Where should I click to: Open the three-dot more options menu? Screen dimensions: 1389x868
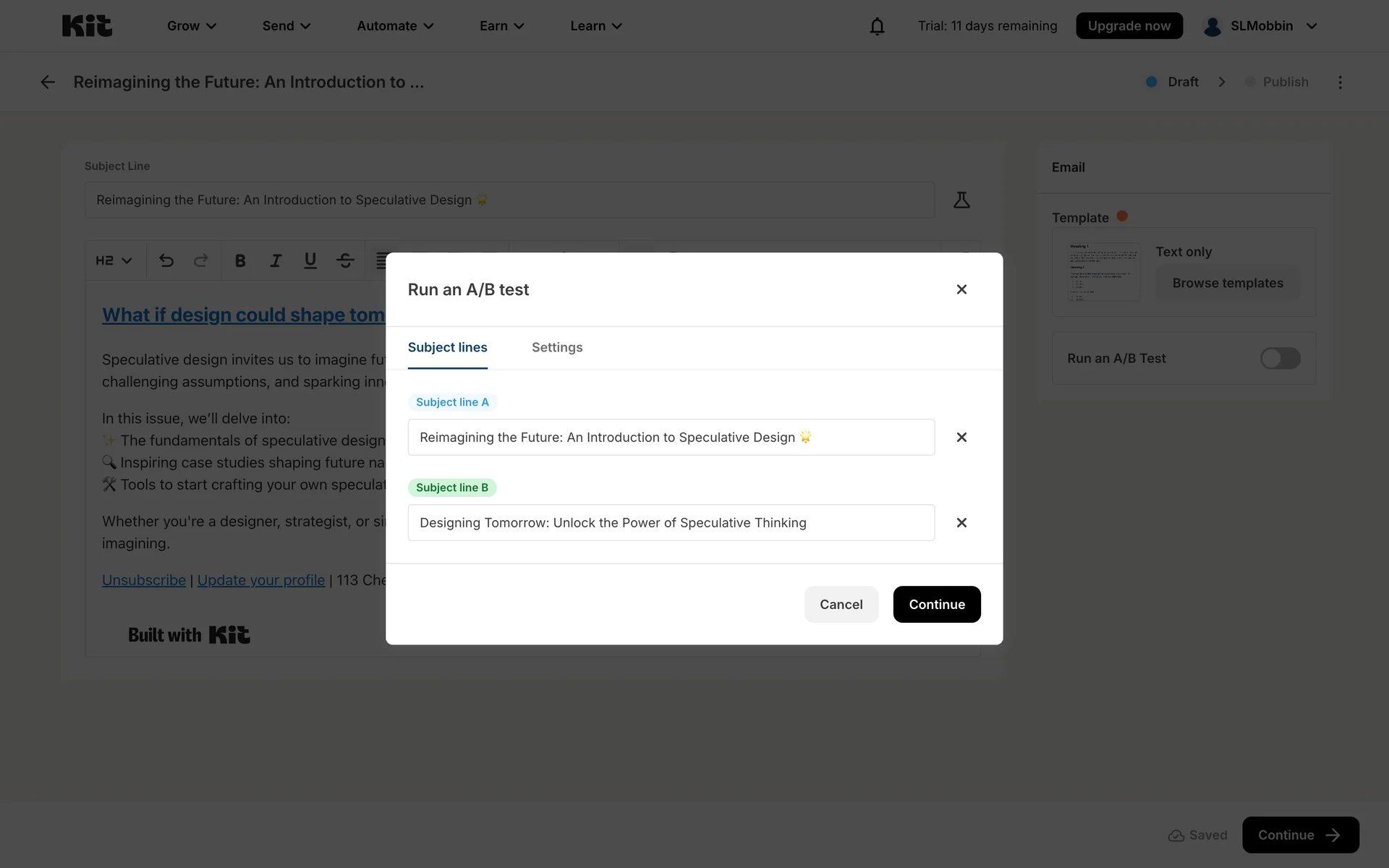pyautogui.click(x=1340, y=82)
